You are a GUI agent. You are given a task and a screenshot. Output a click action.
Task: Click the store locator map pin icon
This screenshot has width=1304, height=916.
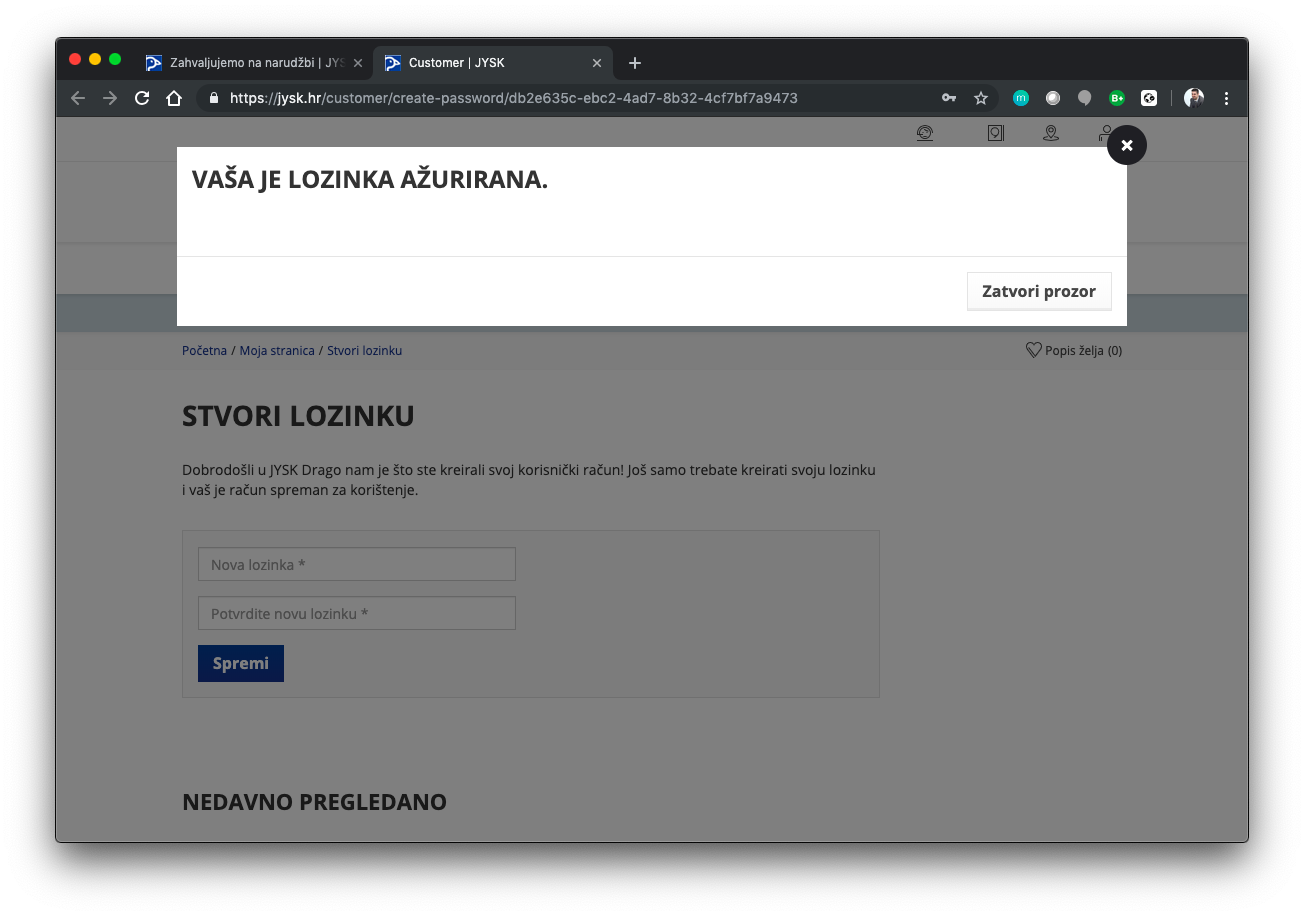1050,133
